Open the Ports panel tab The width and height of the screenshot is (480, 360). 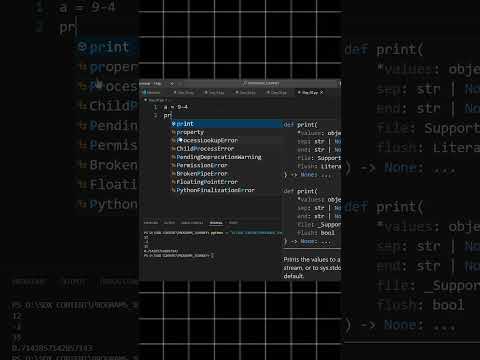pyautogui.click(x=233, y=223)
